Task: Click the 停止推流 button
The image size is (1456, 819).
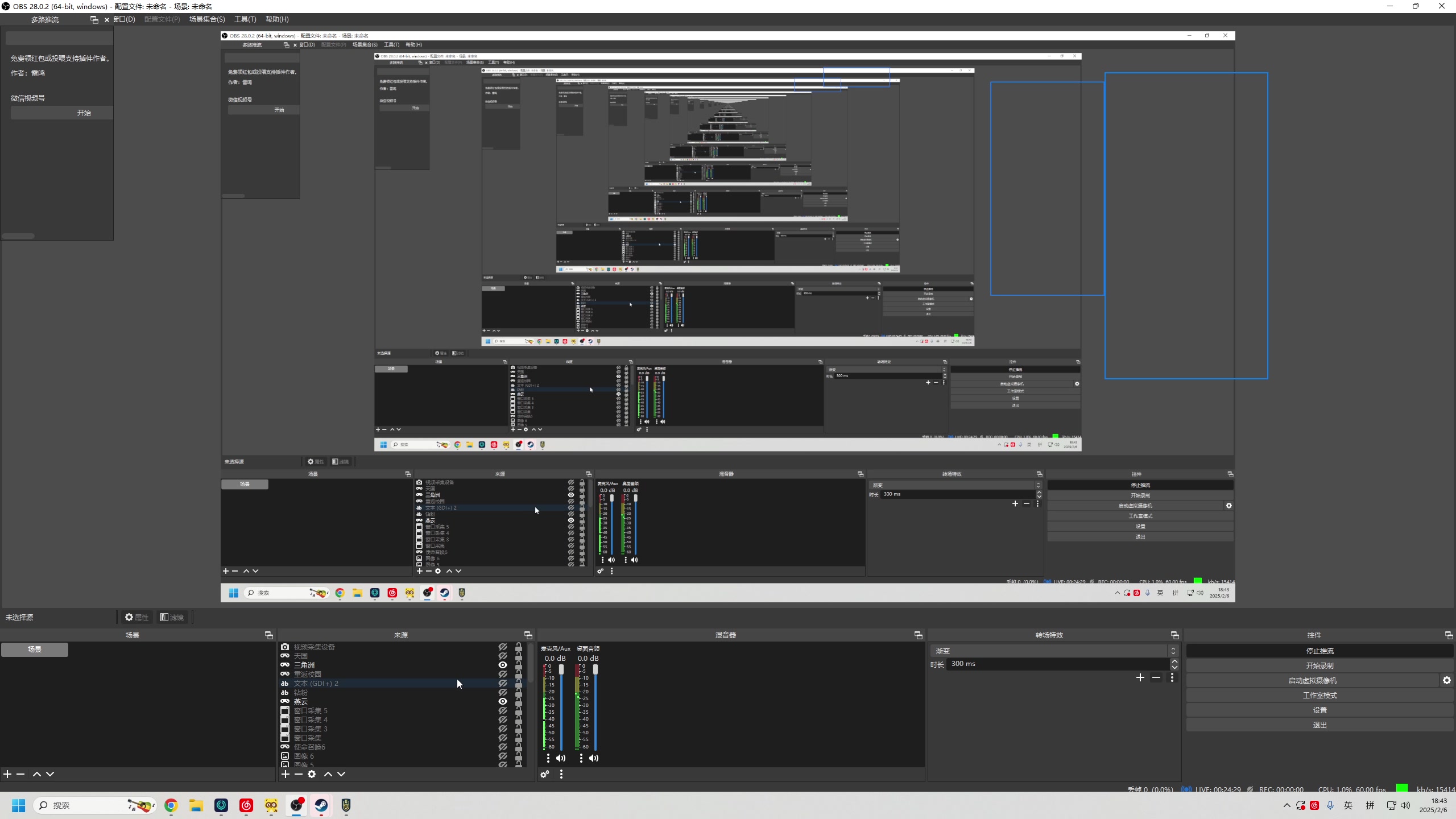Action: coord(1319,651)
